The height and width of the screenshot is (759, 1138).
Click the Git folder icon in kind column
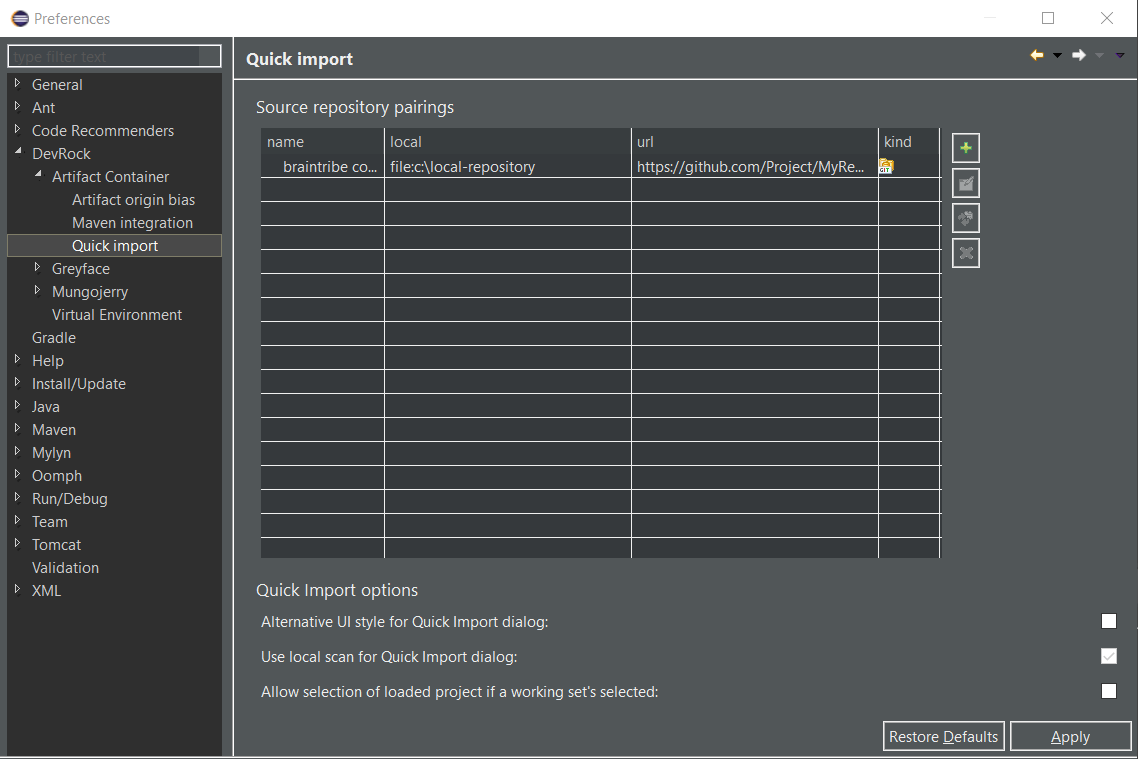pyautogui.click(x=886, y=166)
